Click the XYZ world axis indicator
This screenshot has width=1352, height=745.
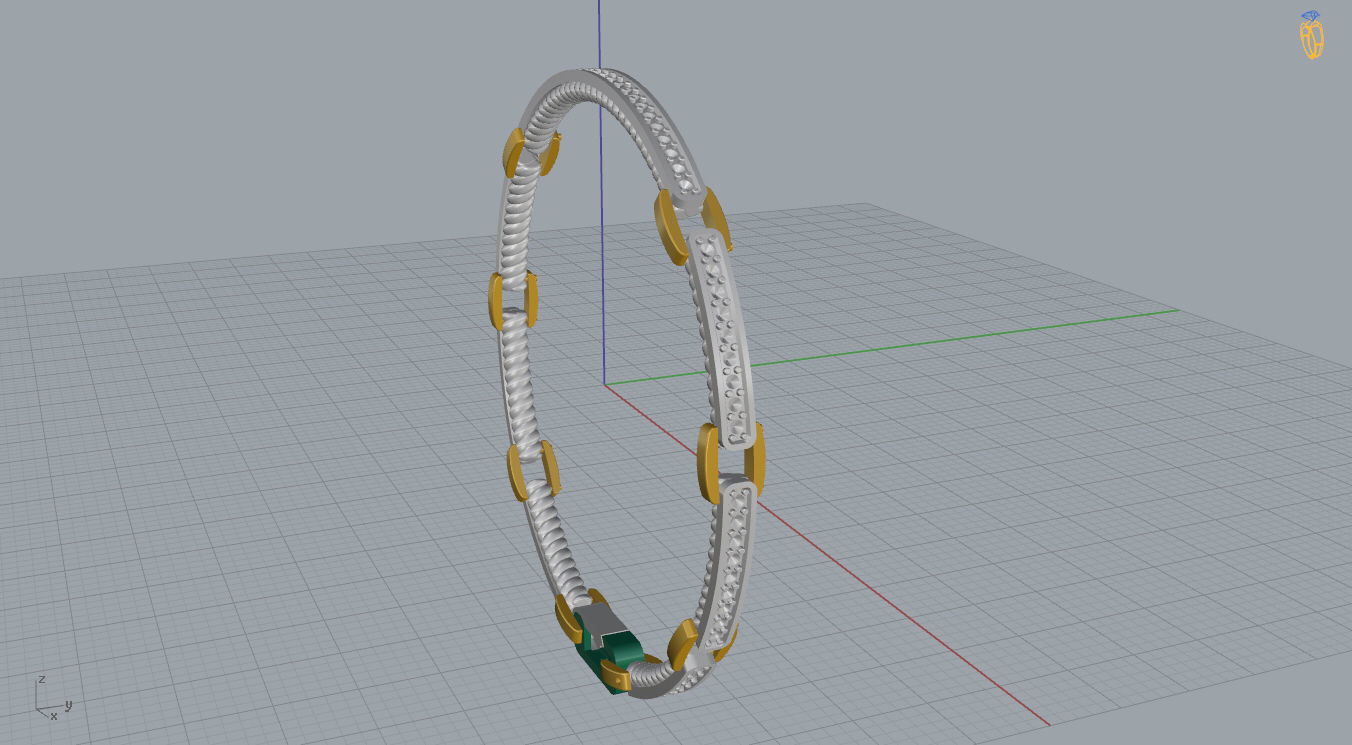pyautogui.click(x=53, y=699)
